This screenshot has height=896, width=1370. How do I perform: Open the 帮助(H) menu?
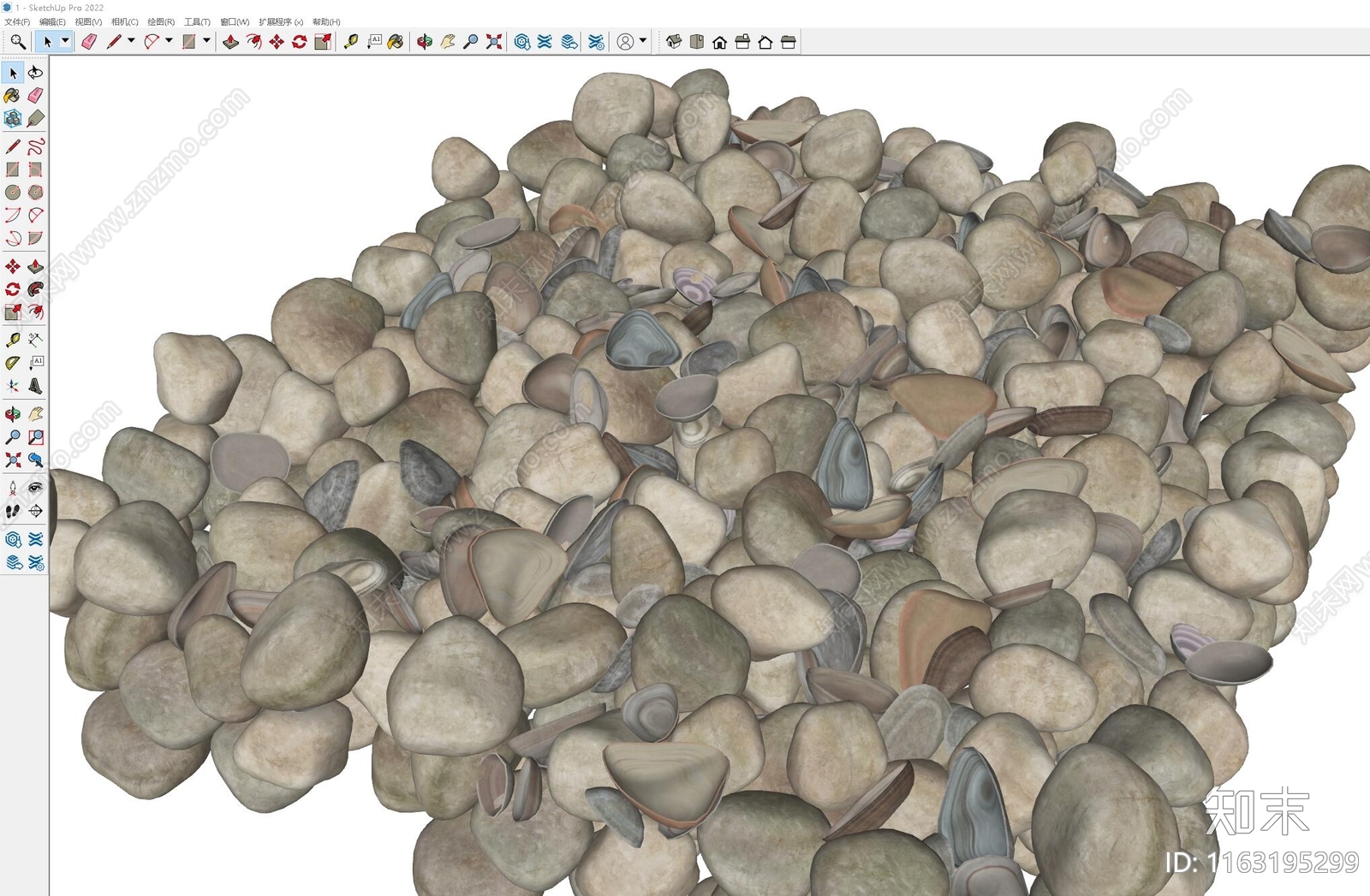click(326, 22)
